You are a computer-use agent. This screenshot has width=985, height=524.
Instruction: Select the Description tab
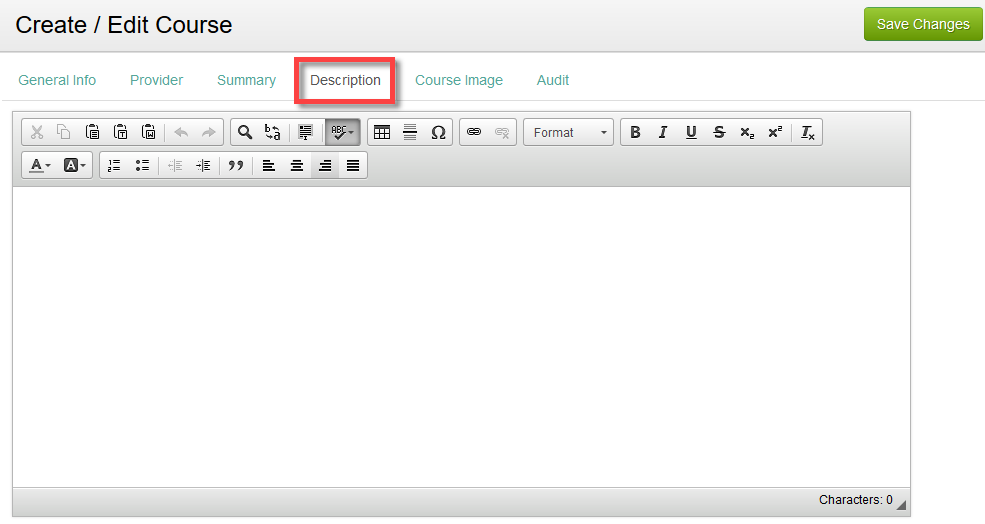coord(346,80)
